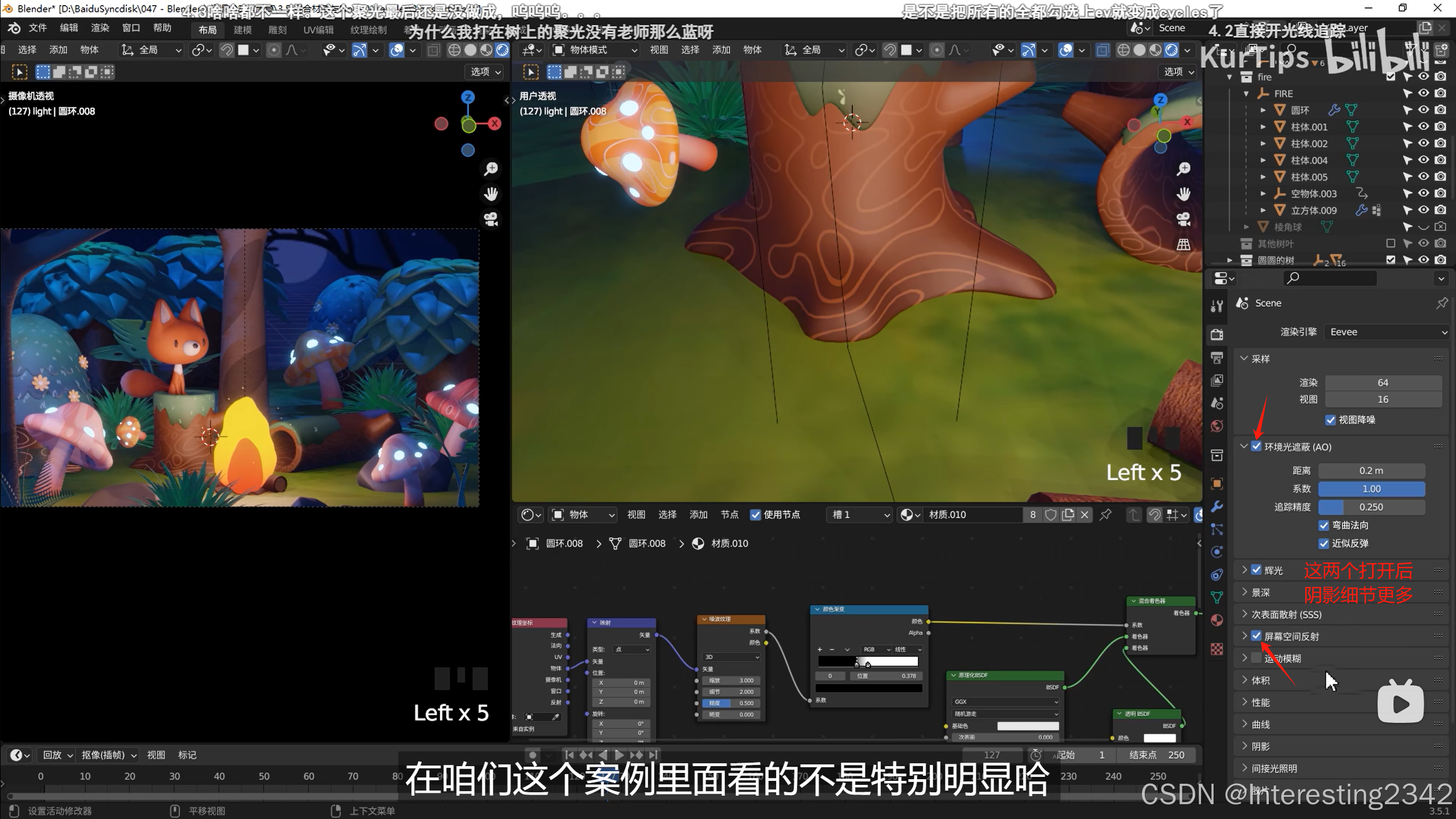This screenshot has height=819, width=1456.
Task: Click the AO factor (系数) 1.00 slider
Action: 1371,489
